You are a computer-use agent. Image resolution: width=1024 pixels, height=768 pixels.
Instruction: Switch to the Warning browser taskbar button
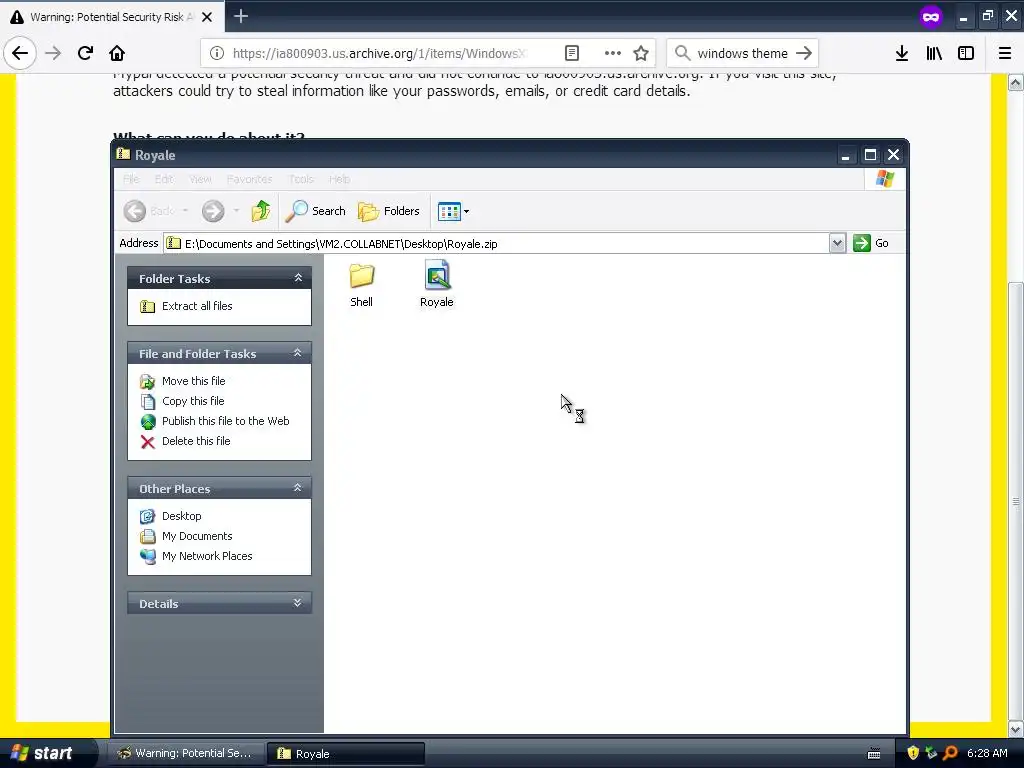[x=185, y=753]
